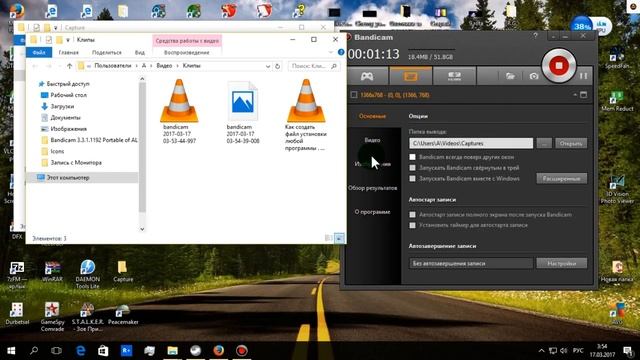Open Firefox from the taskbar
The image size is (640, 360).
[218, 351]
